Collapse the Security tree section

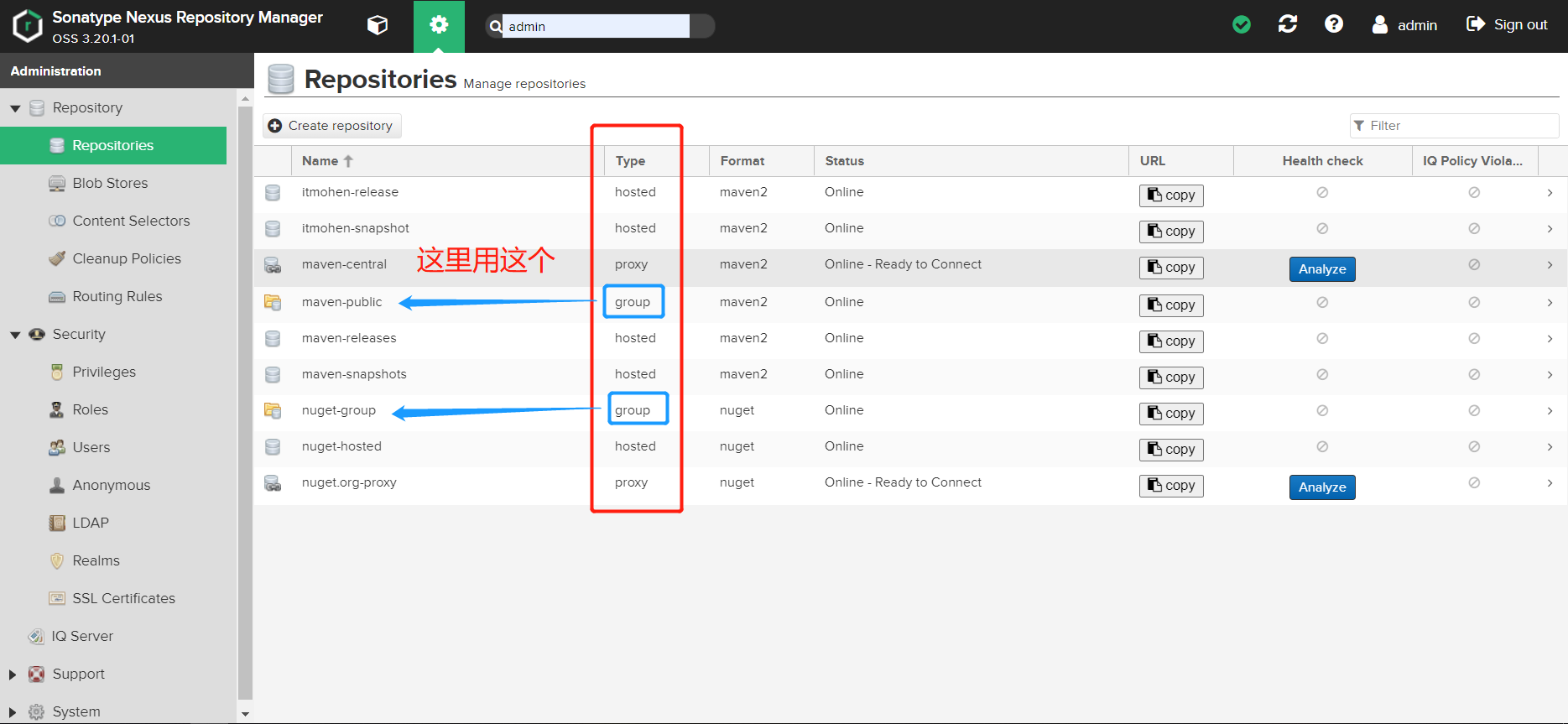[15, 335]
